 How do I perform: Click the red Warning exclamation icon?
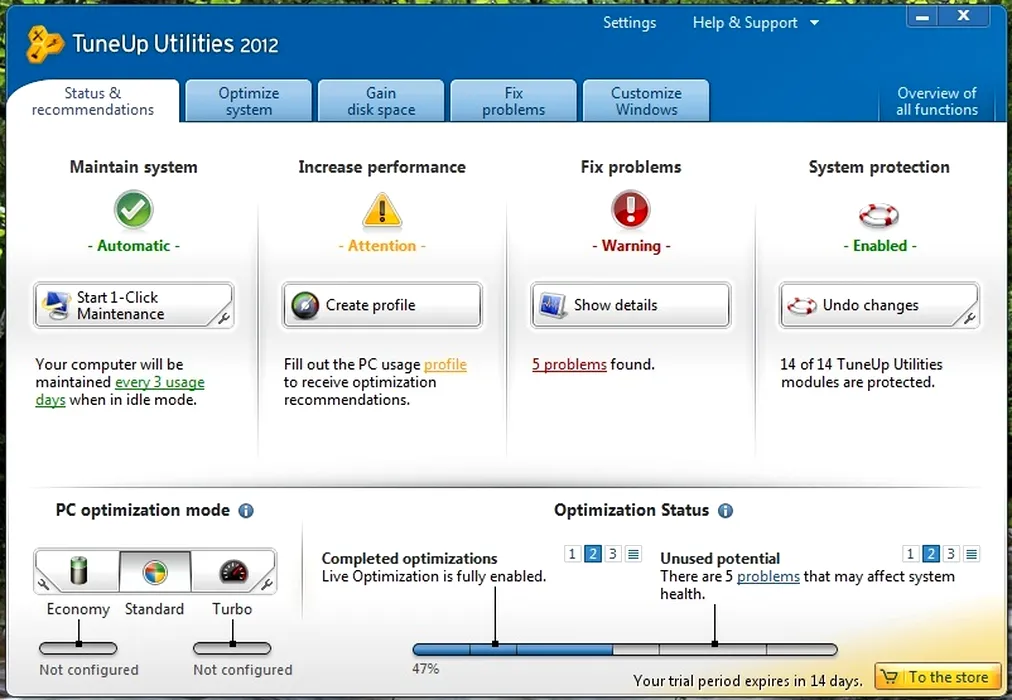[x=630, y=211]
